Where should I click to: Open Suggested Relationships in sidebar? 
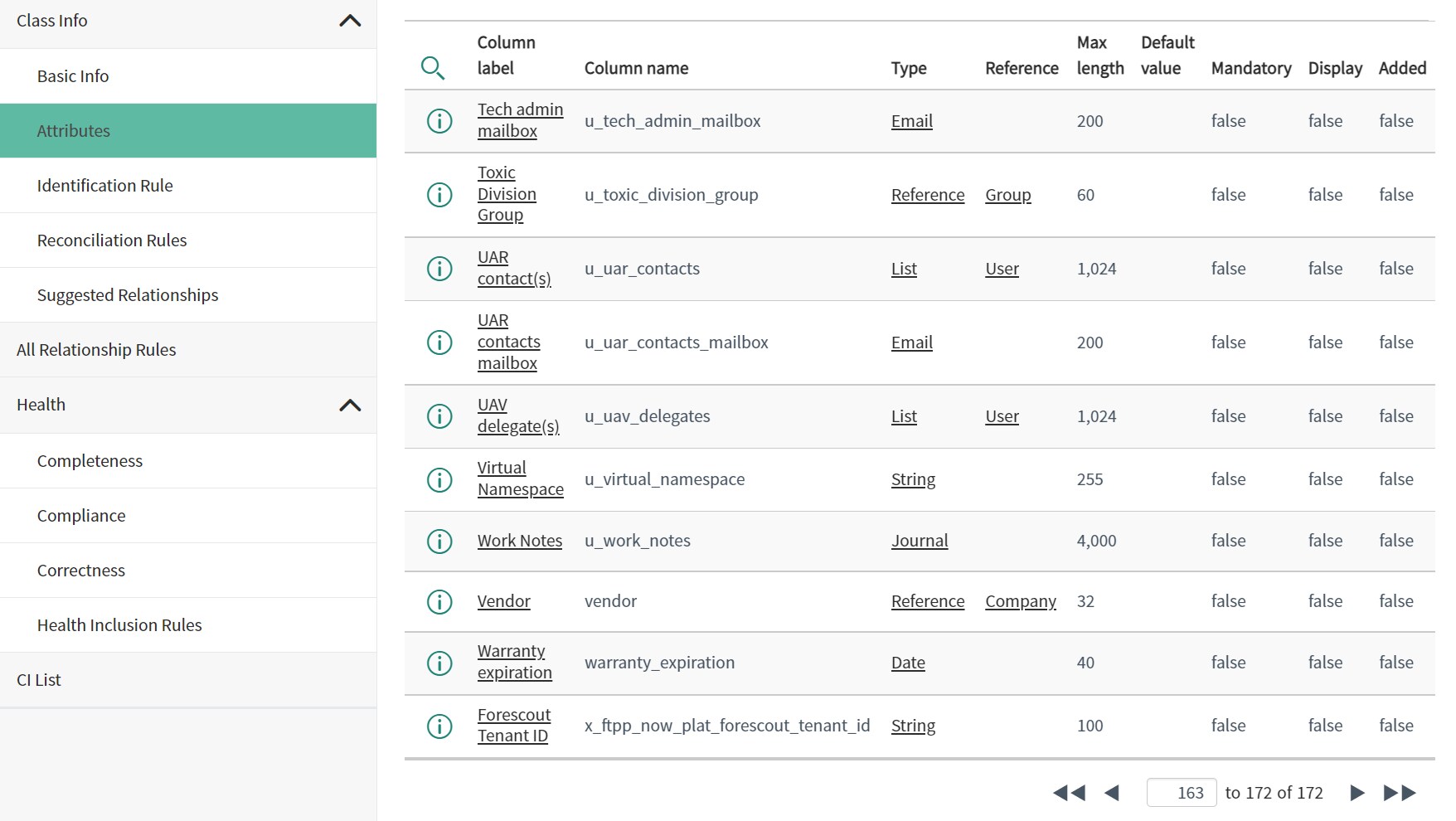click(188, 295)
